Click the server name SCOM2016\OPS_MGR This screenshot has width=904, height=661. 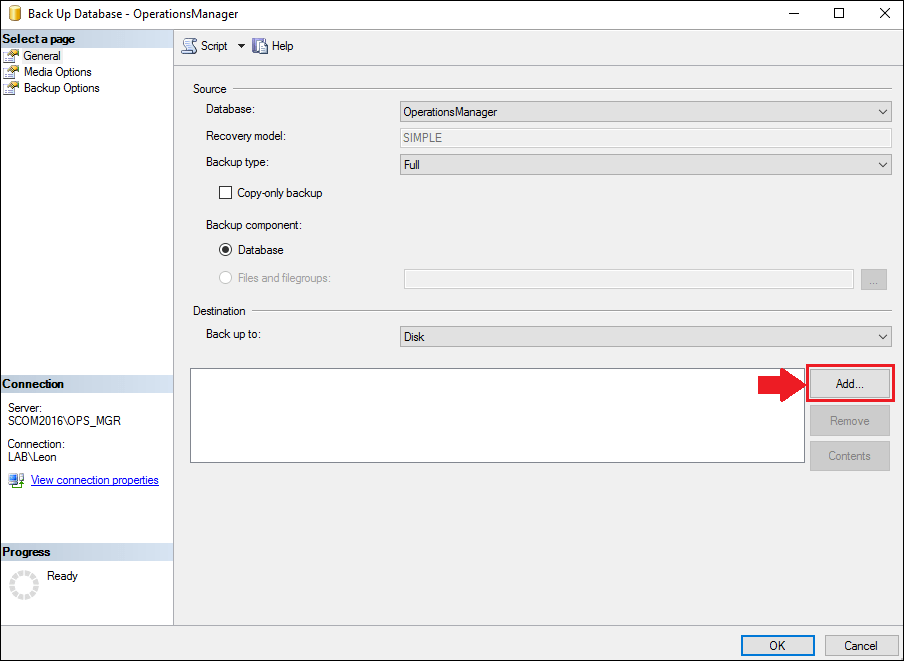[65, 421]
